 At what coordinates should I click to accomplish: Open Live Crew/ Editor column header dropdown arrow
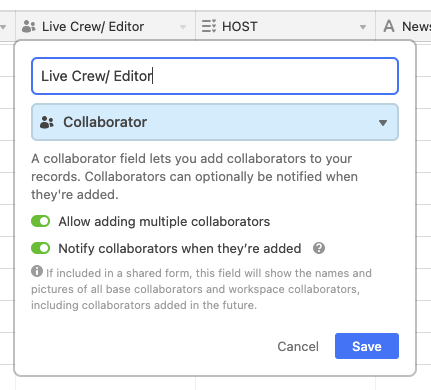[183, 27]
